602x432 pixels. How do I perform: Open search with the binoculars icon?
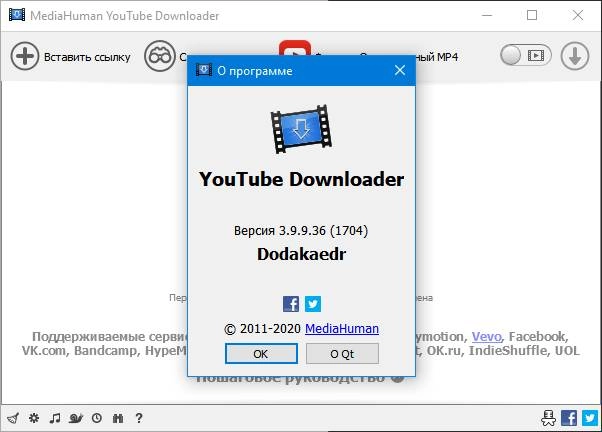[x=159, y=56]
